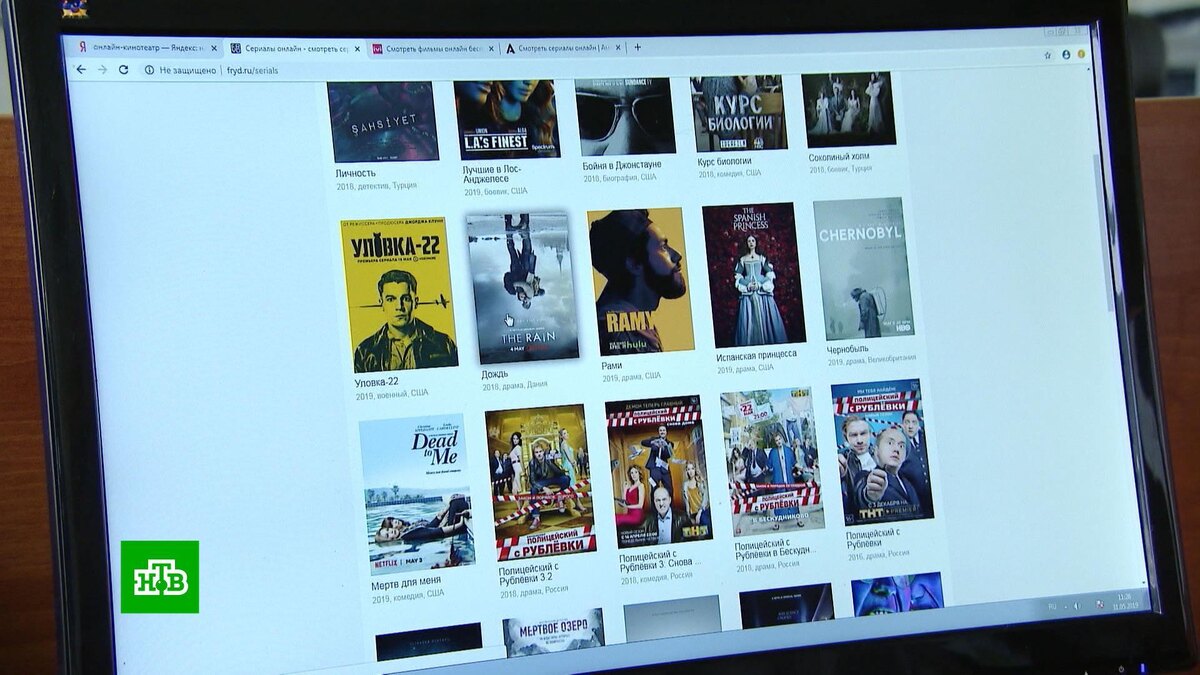Click the 'Дождь' title link
The height and width of the screenshot is (675, 1200).
(x=495, y=374)
